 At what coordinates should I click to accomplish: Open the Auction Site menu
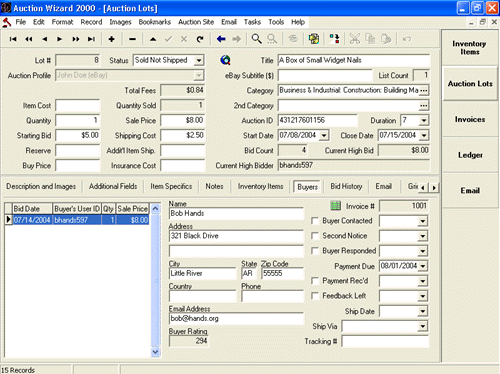(196, 22)
